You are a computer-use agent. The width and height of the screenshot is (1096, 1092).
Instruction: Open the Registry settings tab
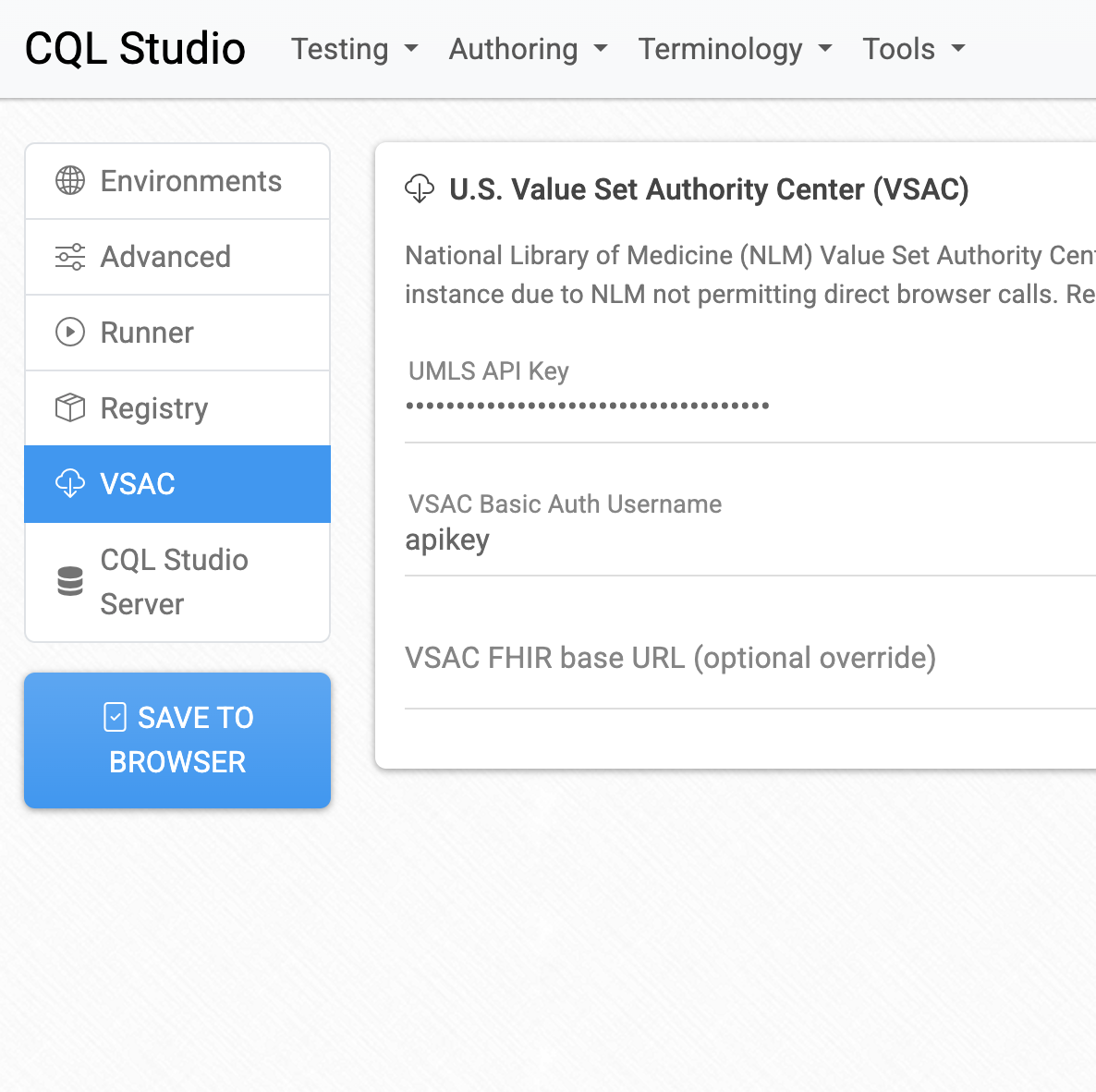coord(177,408)
